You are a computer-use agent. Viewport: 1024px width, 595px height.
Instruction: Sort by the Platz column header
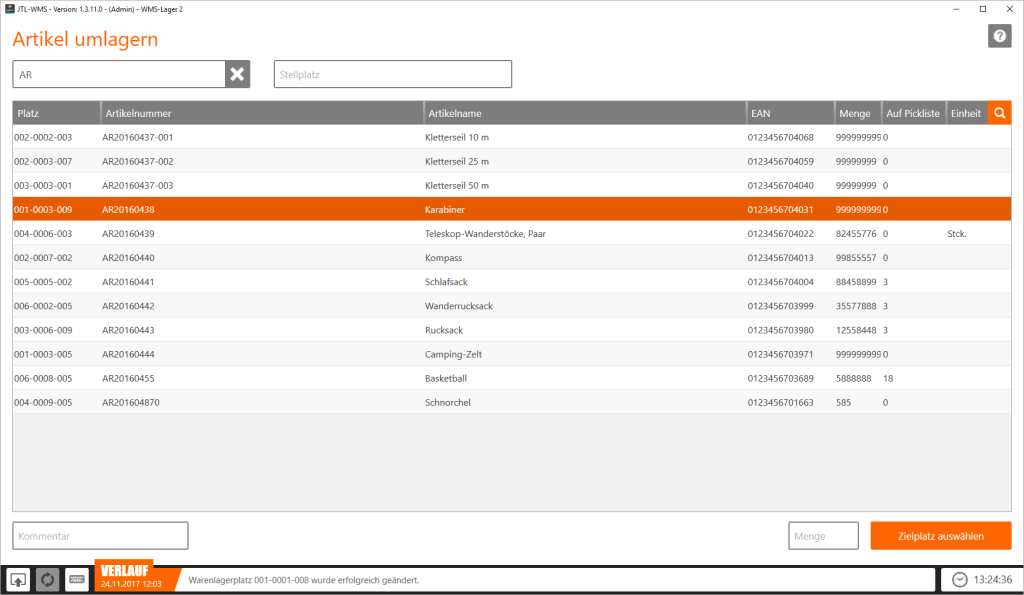tap(56, 113)
